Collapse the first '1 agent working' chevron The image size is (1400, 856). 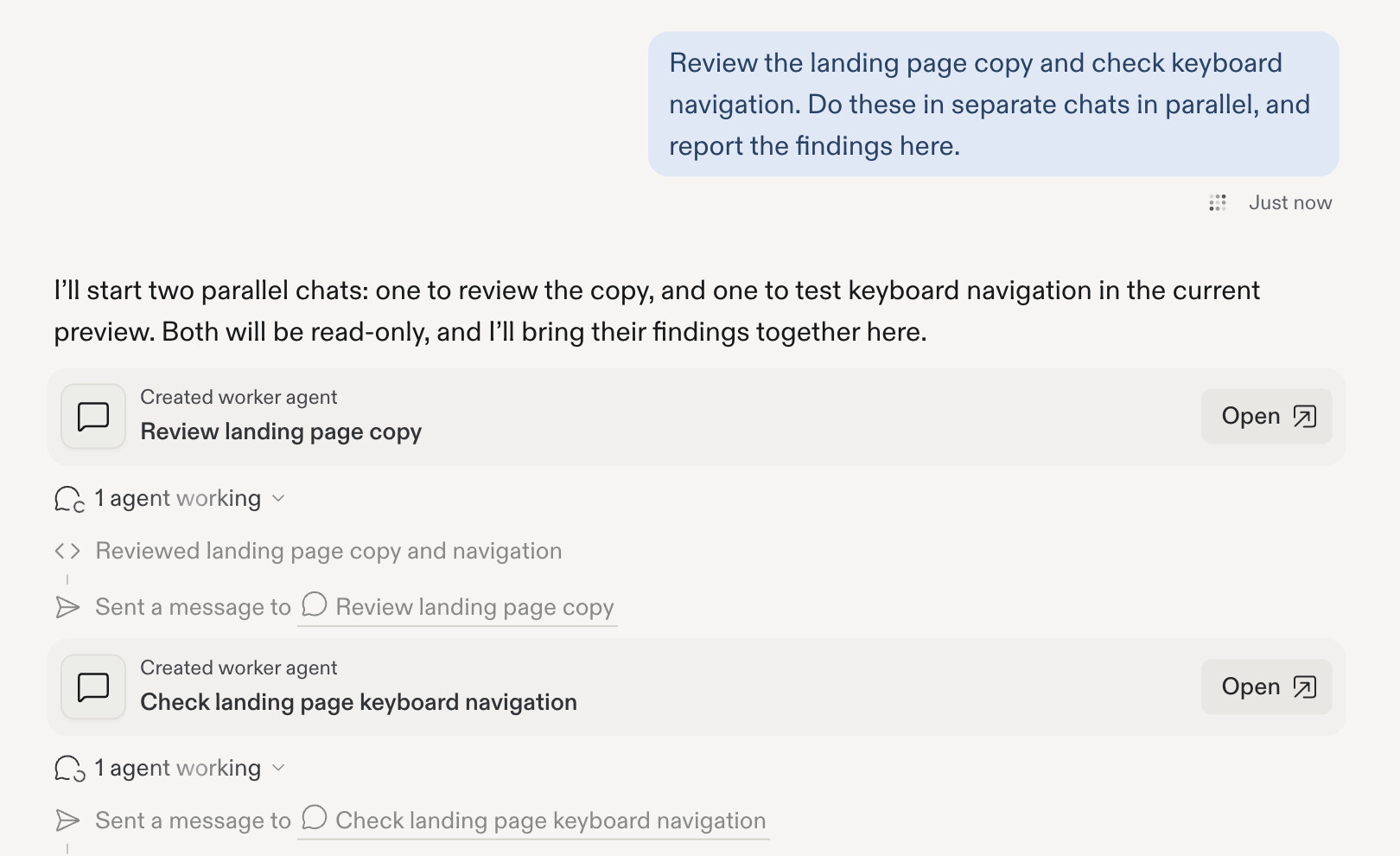coord(278,499)
